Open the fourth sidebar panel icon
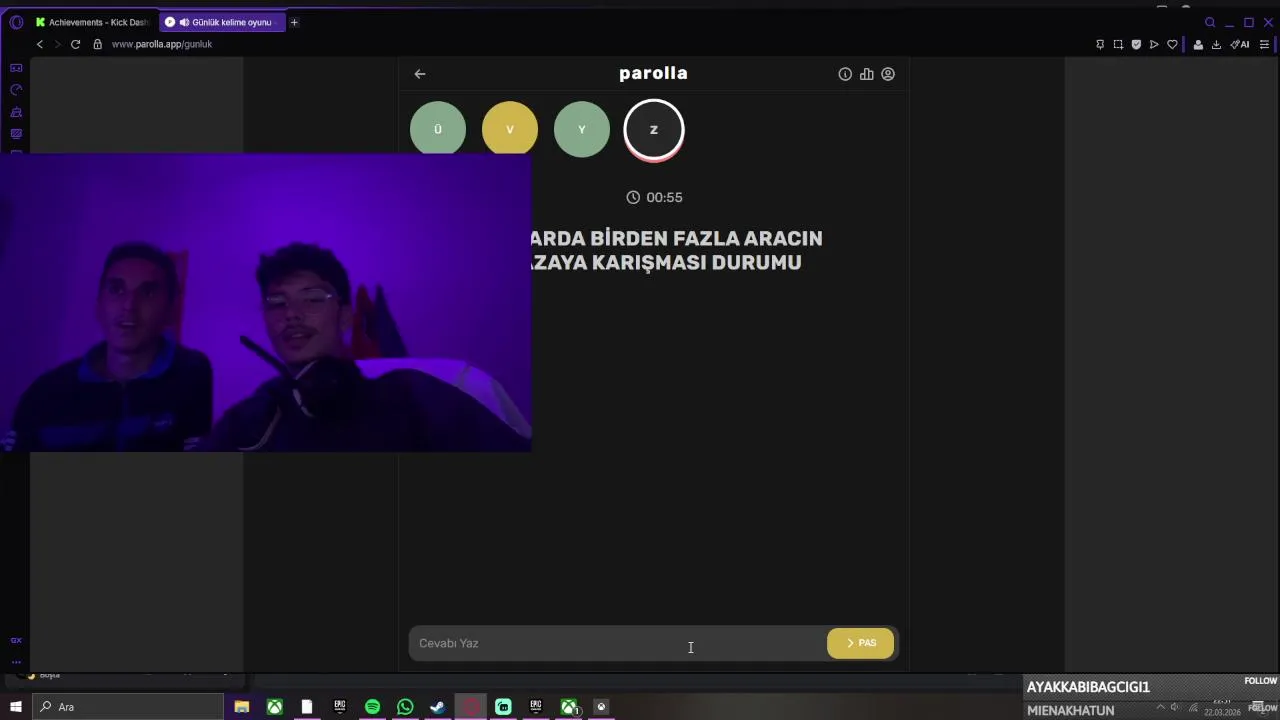Screen dimensions: 1280x720 click(x=16, y=134)
